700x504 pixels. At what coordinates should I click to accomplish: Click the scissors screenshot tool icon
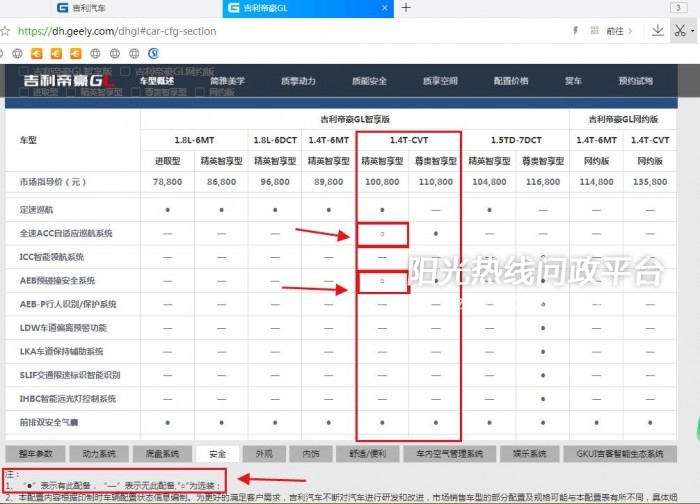pos(680,30)
